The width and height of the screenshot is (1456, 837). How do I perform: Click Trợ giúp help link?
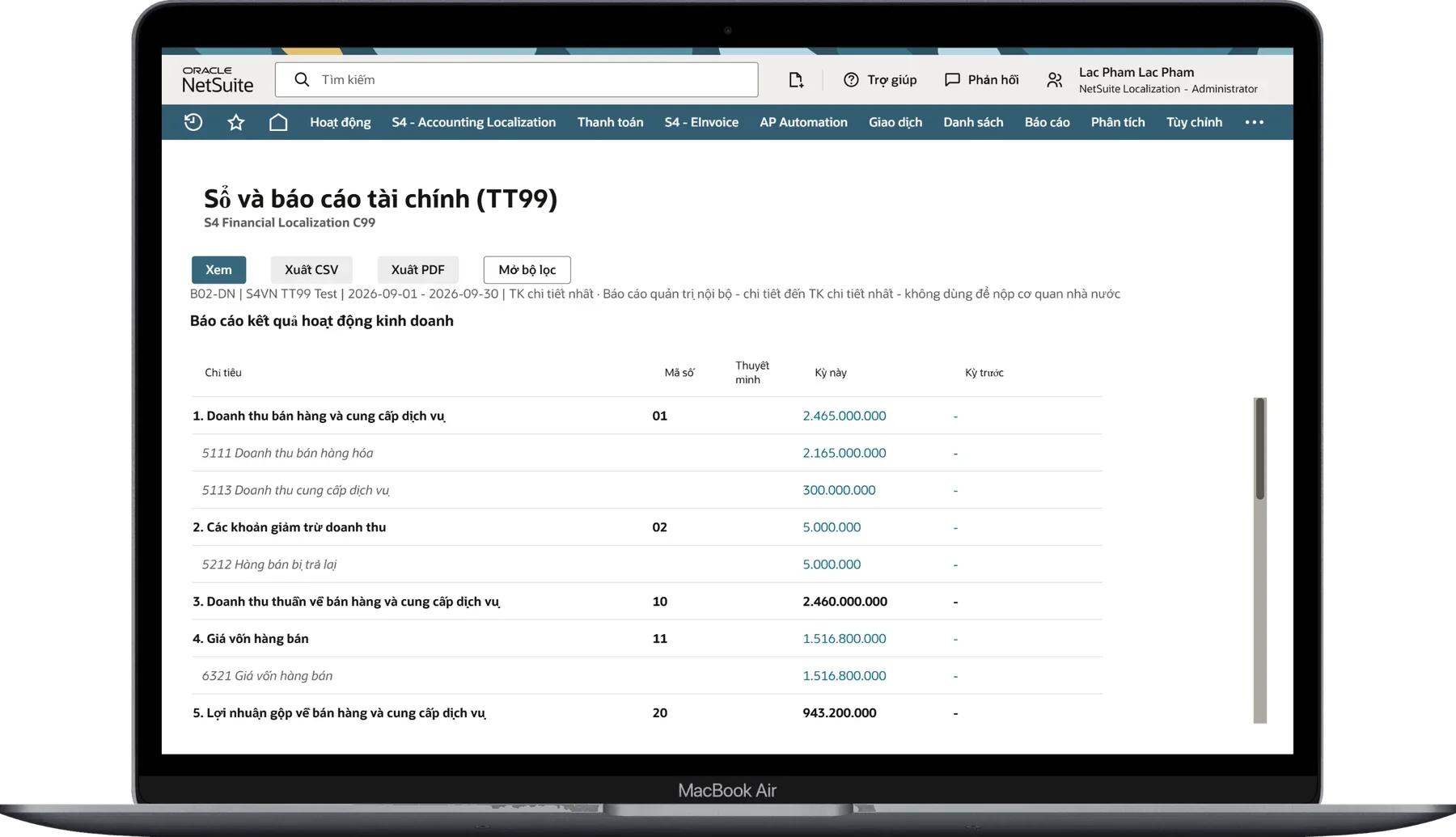892,79
